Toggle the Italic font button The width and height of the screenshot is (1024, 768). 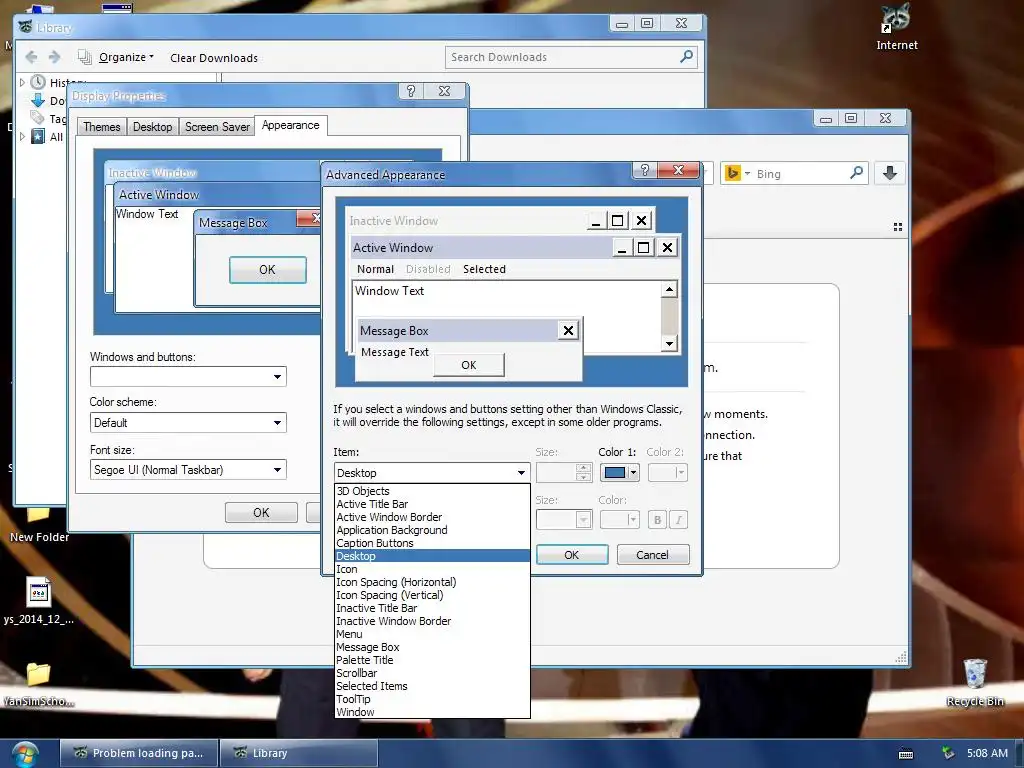pyautogui.click(x=679, y=520)
